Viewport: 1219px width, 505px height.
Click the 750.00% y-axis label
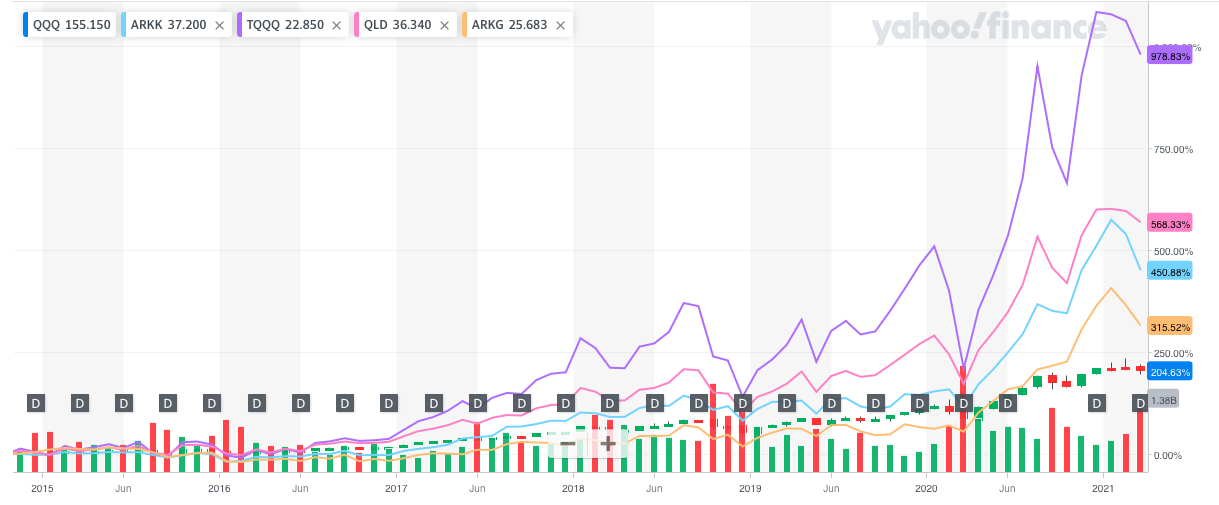pyautogui.click(x=1173, y=149)
